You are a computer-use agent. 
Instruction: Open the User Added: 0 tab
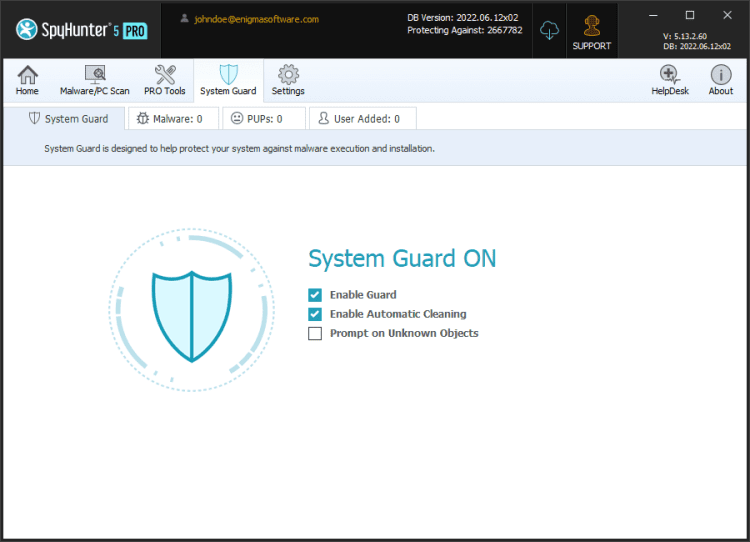click(x=363, y=118)
